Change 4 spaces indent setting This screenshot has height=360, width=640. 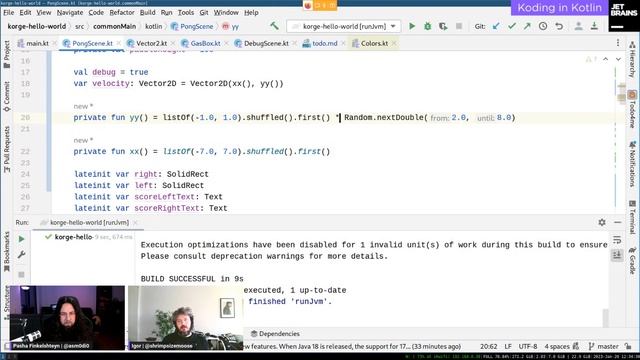pos(557,346)
